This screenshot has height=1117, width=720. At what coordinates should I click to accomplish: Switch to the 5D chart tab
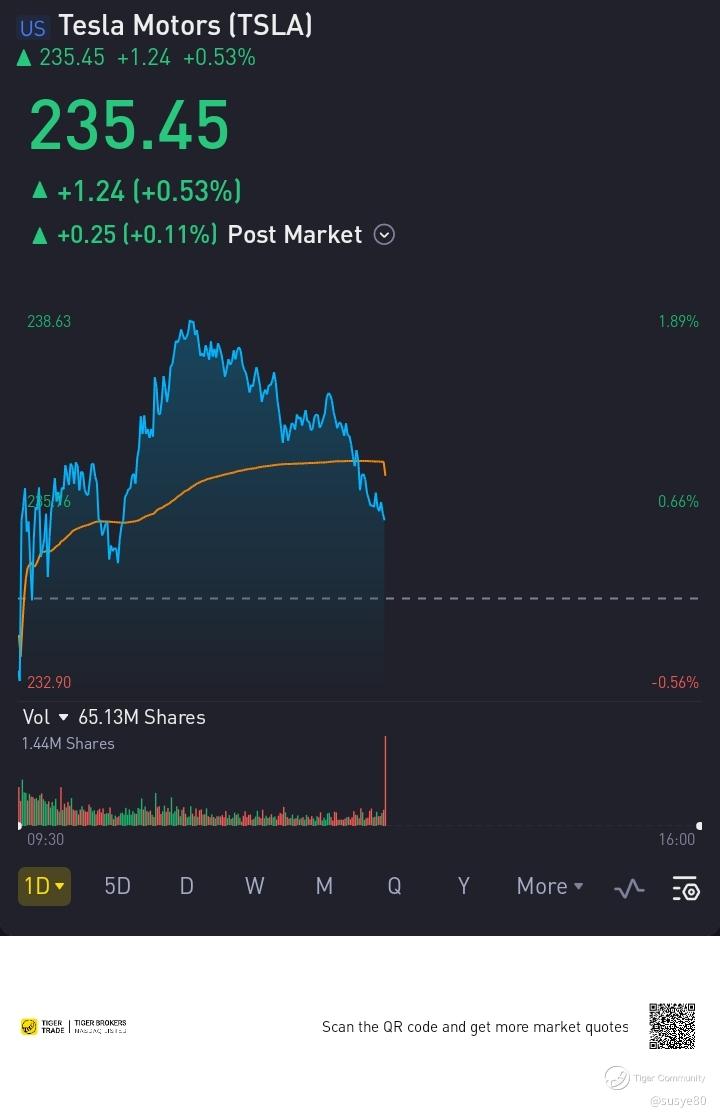click(118, 886)
